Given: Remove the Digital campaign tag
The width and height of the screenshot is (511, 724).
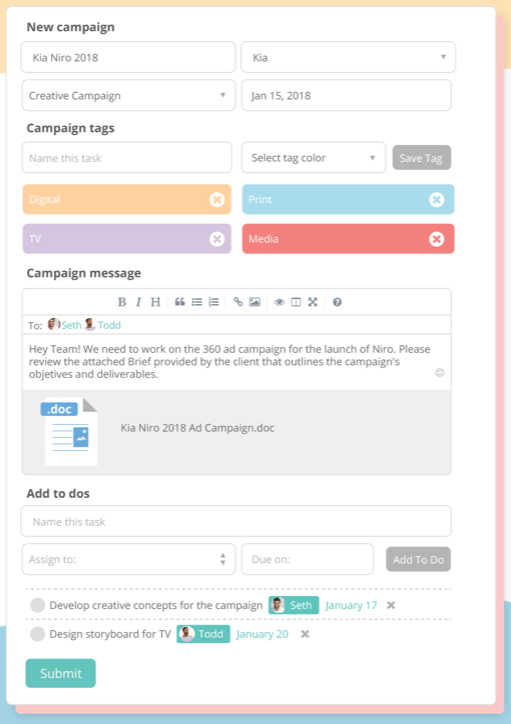Looking at the screenshot, I should click(217, 199).
